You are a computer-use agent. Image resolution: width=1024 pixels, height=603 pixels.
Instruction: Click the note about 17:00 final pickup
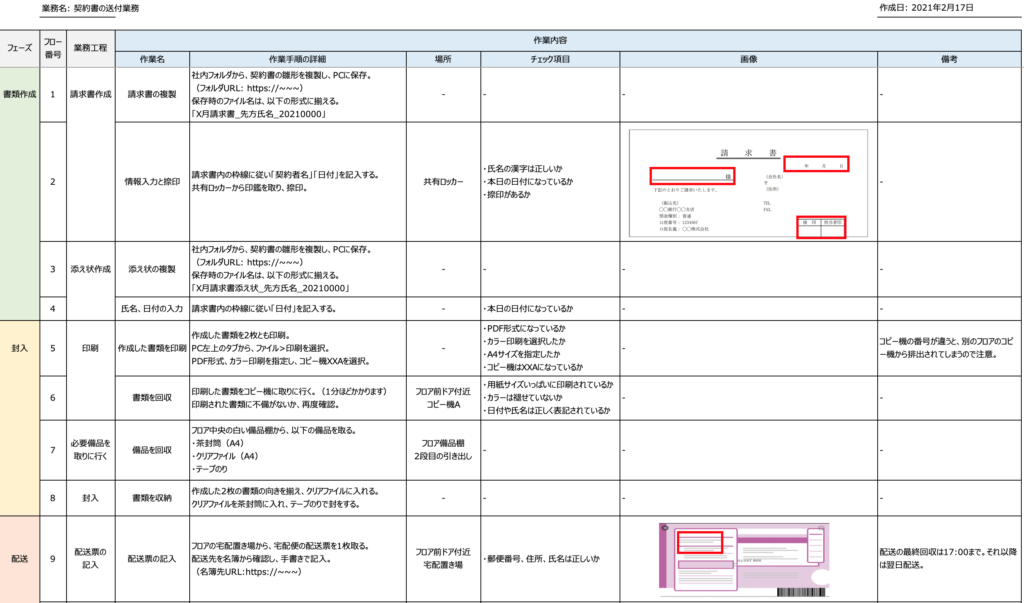coord(948,558)
